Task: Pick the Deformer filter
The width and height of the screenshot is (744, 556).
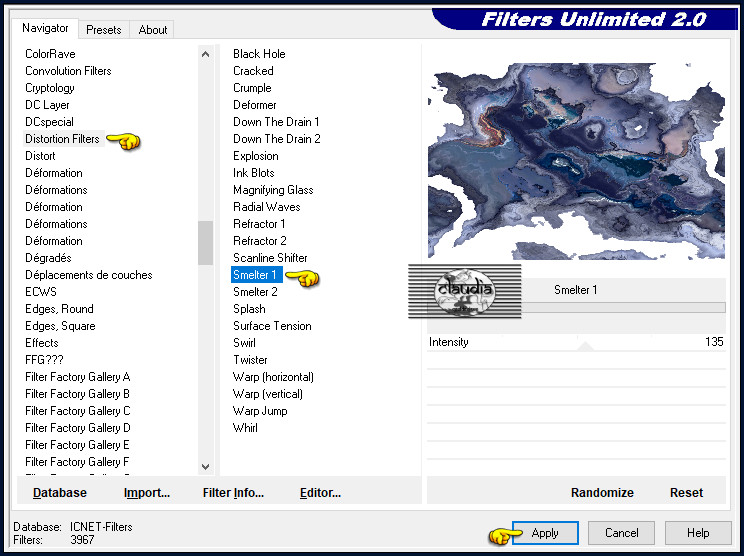Action: (254, 105)
